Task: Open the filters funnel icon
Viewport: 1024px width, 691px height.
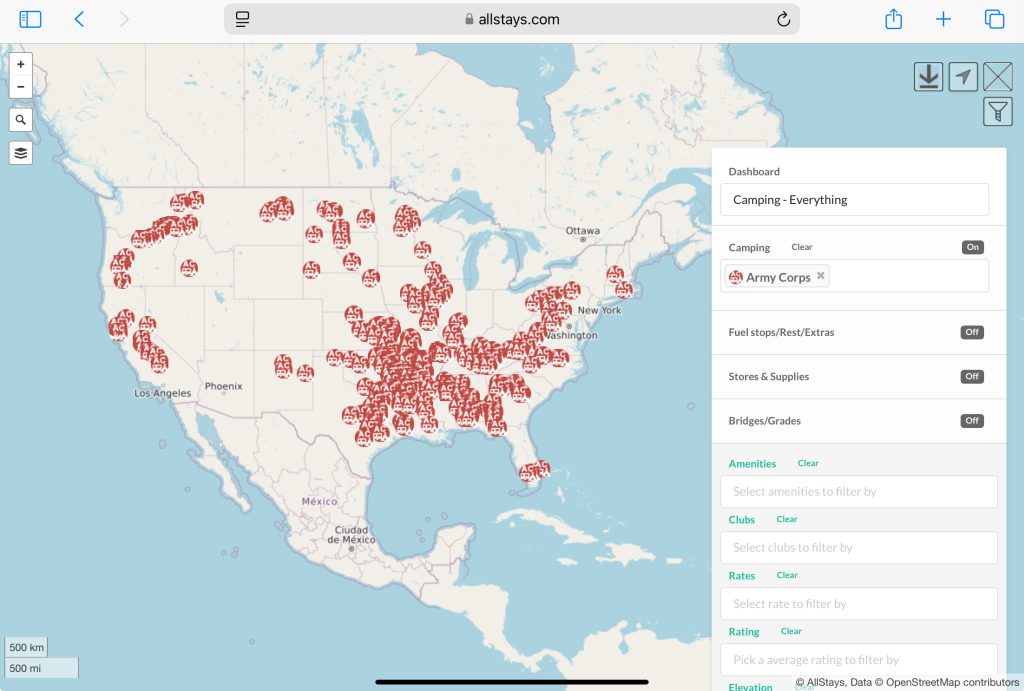Action: click(998, 111)
